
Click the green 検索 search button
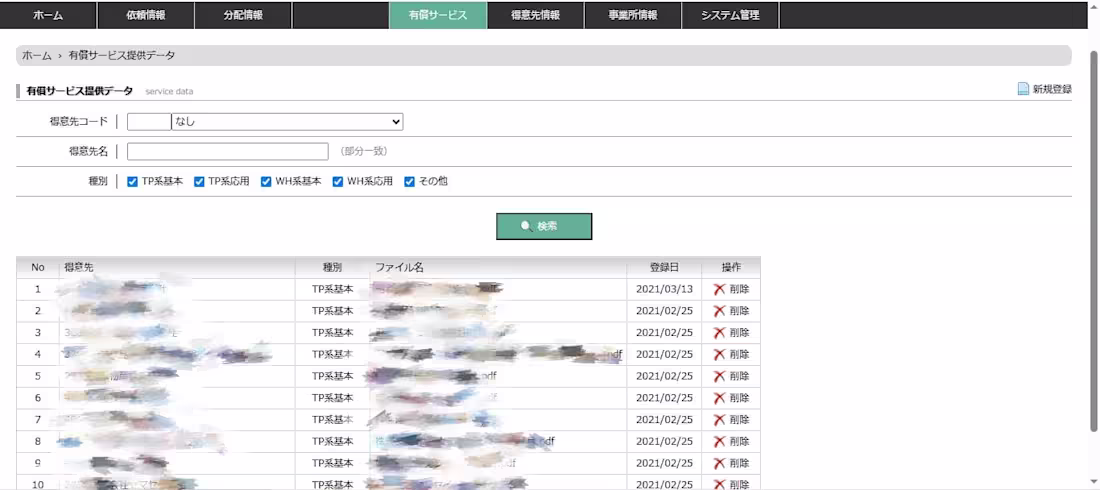tap(544, 226)
